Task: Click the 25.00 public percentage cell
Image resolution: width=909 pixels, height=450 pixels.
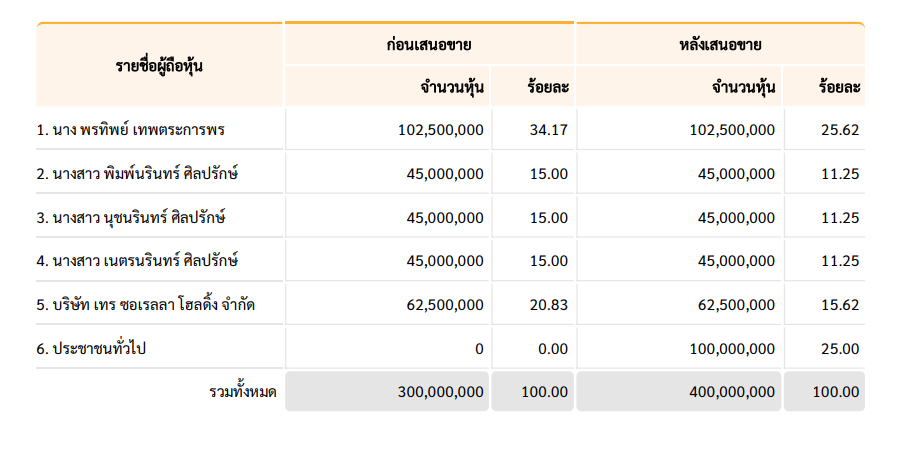Action: coord(824,348)
